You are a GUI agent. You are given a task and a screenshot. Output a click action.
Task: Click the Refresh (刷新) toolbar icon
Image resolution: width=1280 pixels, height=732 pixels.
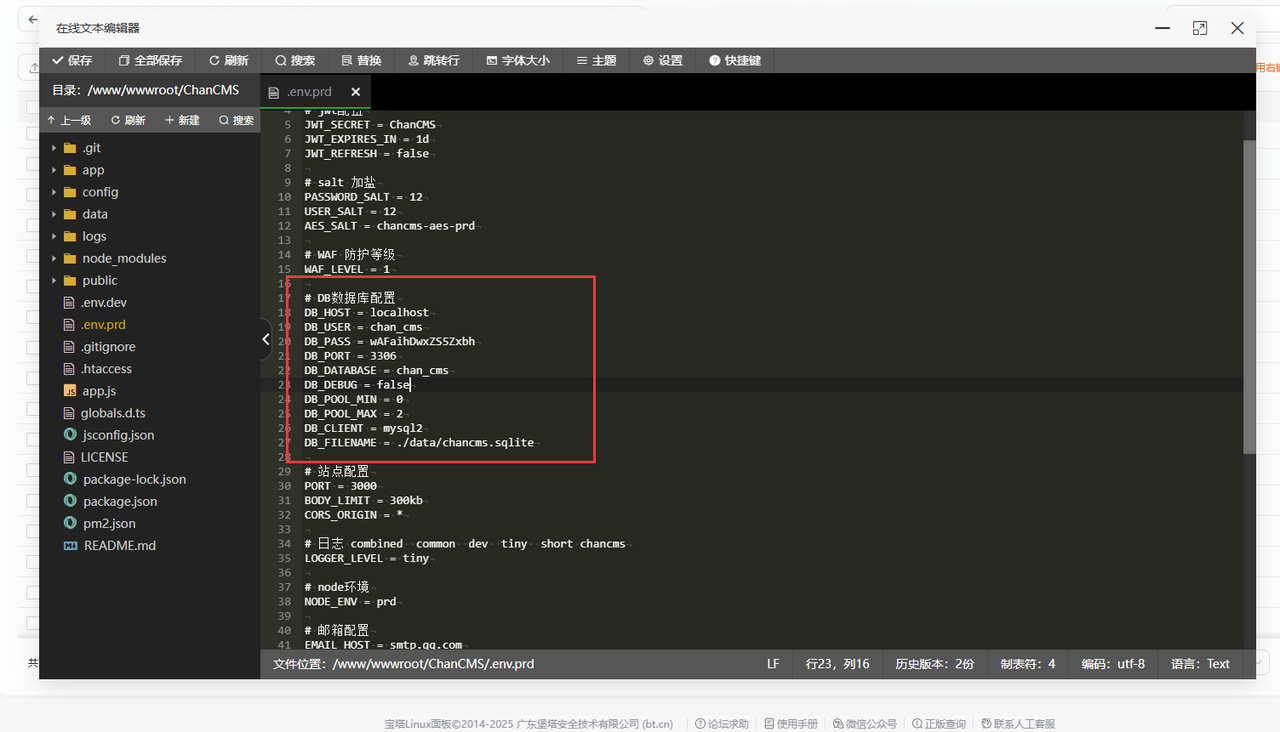coord(228,61)
